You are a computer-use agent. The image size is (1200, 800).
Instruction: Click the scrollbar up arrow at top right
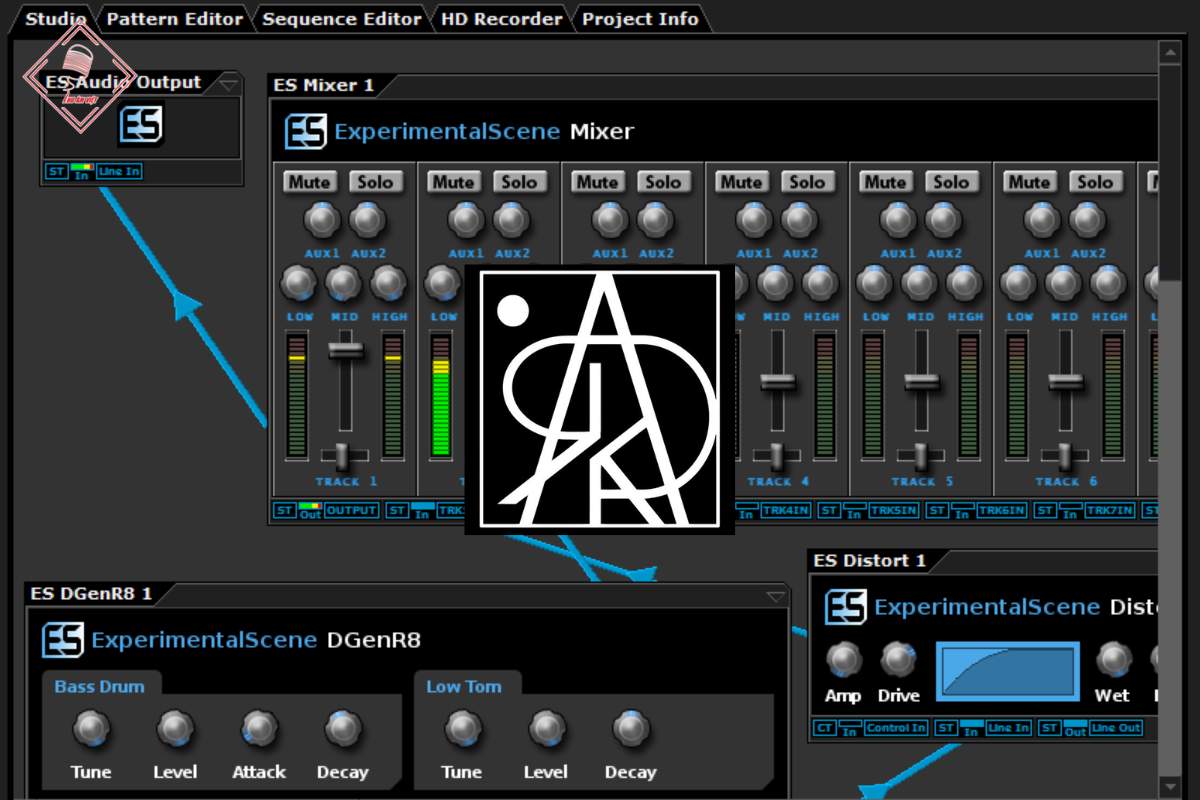[1170, 53]
